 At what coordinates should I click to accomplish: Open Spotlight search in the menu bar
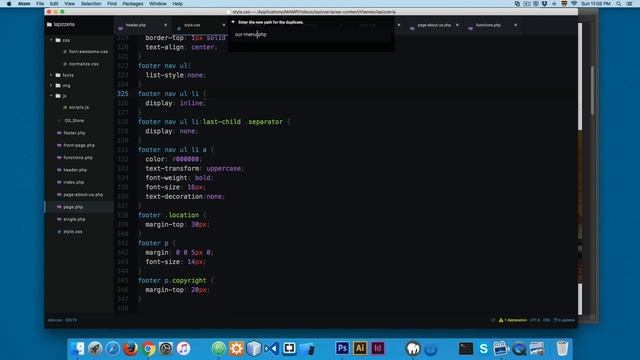pyautogui.click(x=619, y=4)
